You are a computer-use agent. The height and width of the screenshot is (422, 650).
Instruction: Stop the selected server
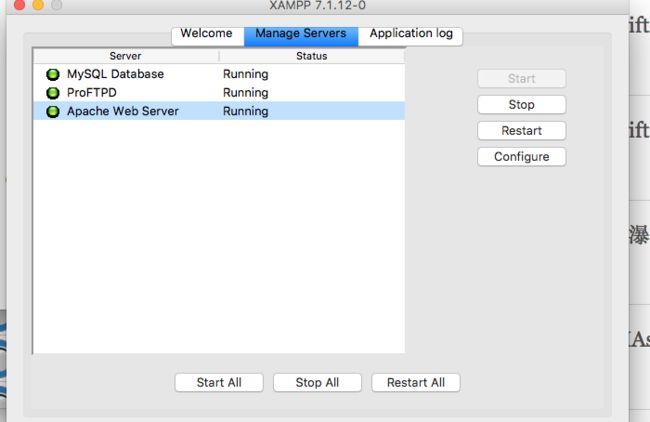click(521, 104)
